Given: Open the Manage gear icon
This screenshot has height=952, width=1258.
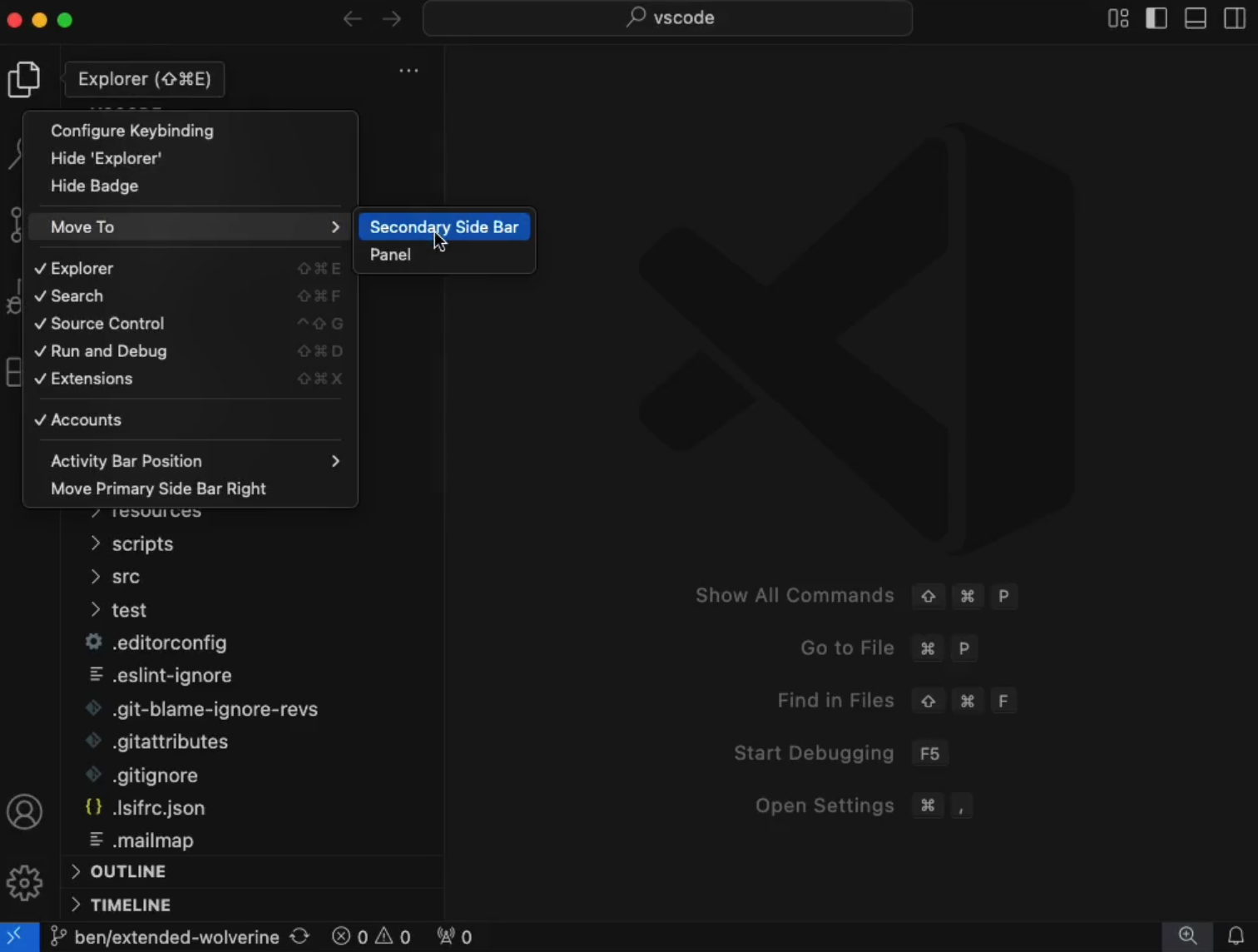Looking at the screenshot, I should (24, 883).
